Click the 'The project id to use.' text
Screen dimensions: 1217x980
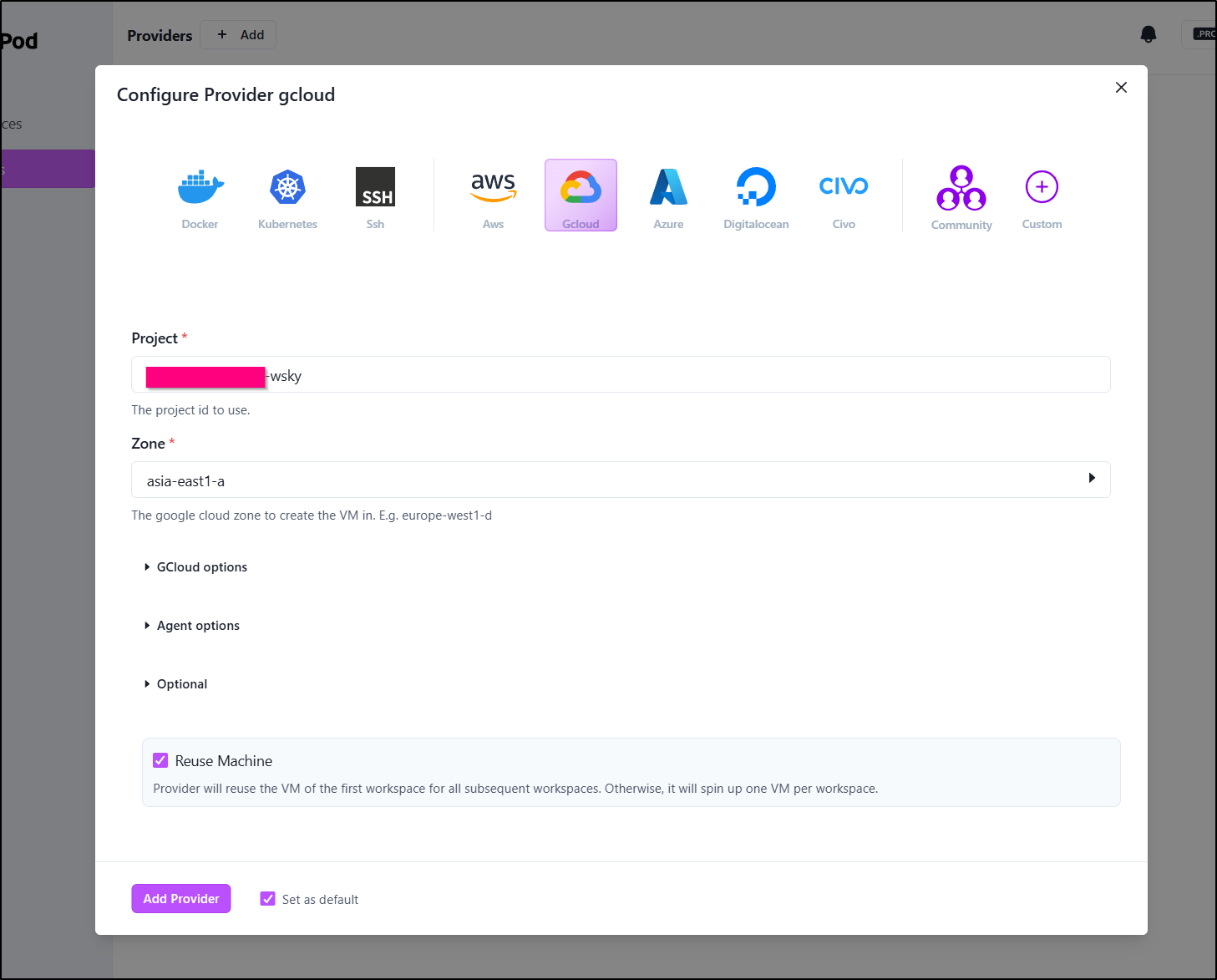click(x=190, y=410)
